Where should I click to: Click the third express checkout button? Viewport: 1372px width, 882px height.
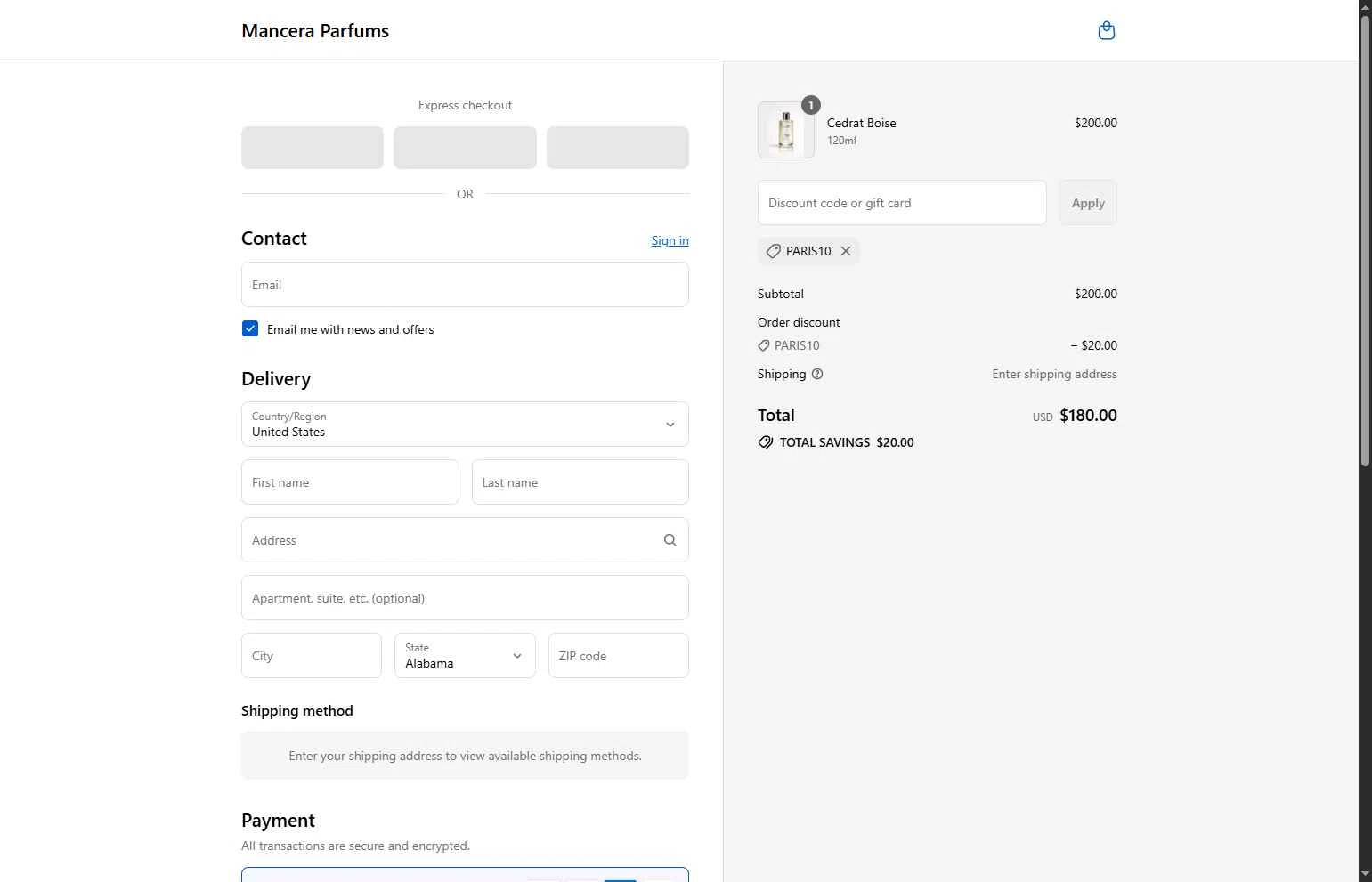[x=618, y=148]
